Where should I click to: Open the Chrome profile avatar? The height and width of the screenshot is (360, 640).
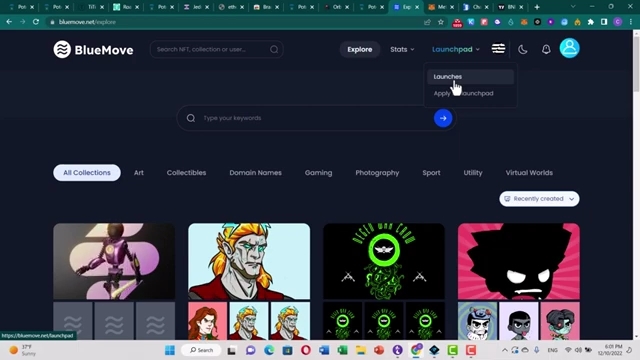tap(618, 22)
